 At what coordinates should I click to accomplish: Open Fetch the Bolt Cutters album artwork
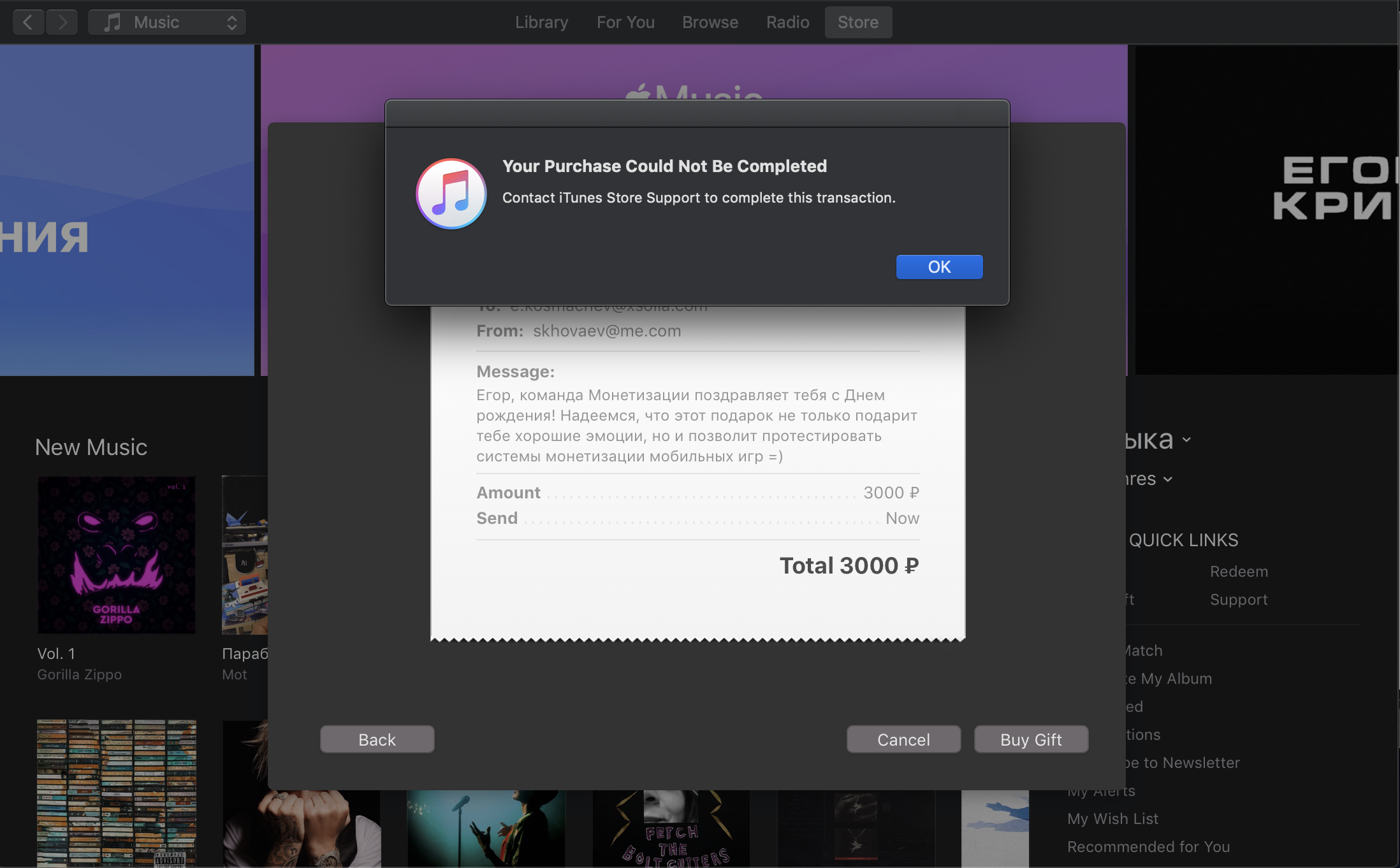[671, 828]
